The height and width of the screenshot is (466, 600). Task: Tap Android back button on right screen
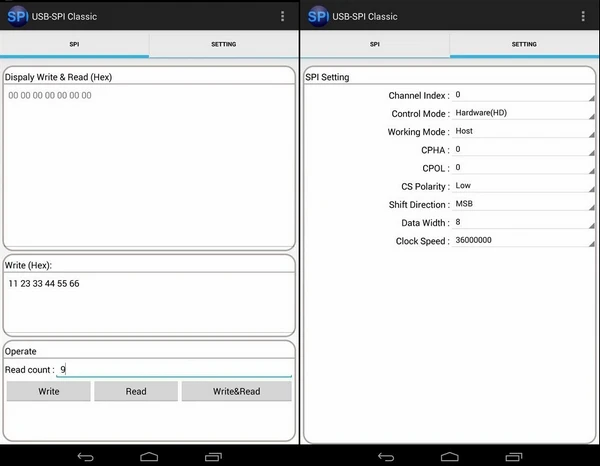coord(386,456)
